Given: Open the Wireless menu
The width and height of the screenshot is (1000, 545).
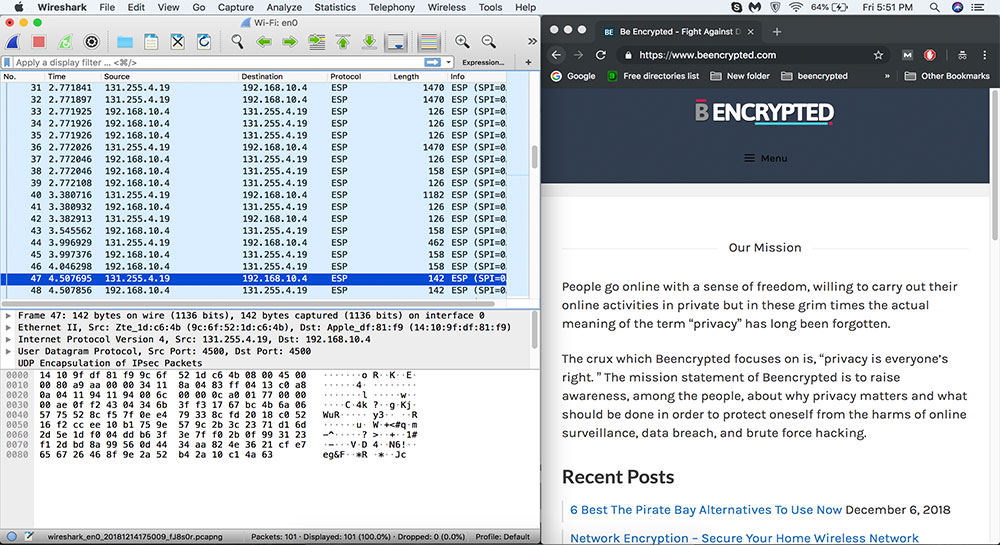Looking at the screenshot, I should [x=446, y=8].
